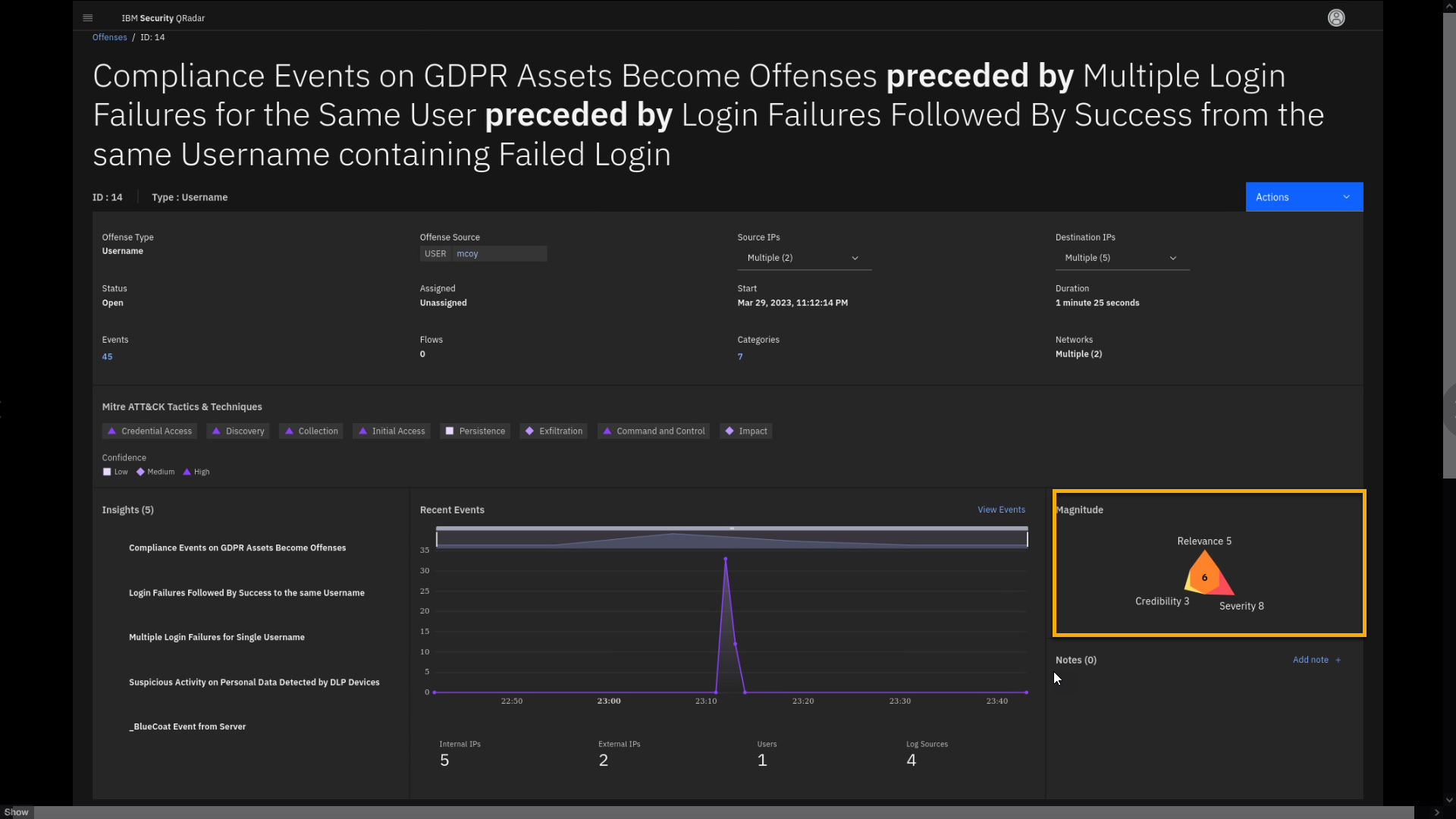Click the Recent Events timeline range slider

tap(732, 538)
